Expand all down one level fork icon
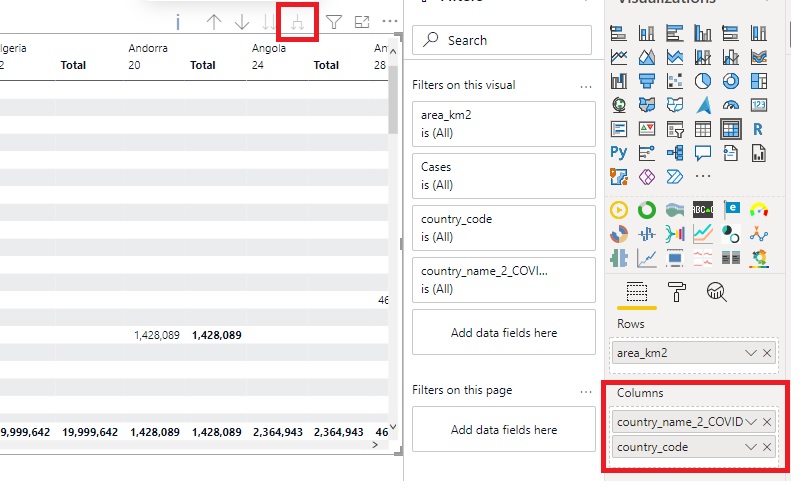Image resolution: width=804 pixels, height=496 pixels. coord(297,22)
